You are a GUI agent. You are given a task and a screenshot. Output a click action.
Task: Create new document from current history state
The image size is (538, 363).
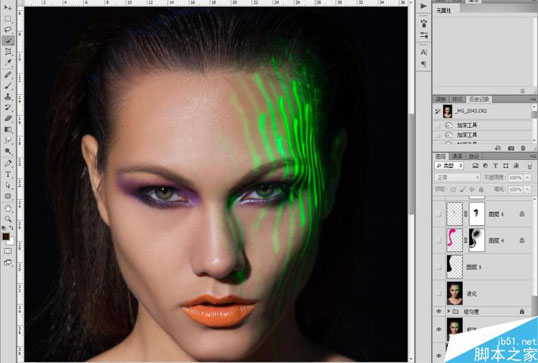click(x=498, y=148)
